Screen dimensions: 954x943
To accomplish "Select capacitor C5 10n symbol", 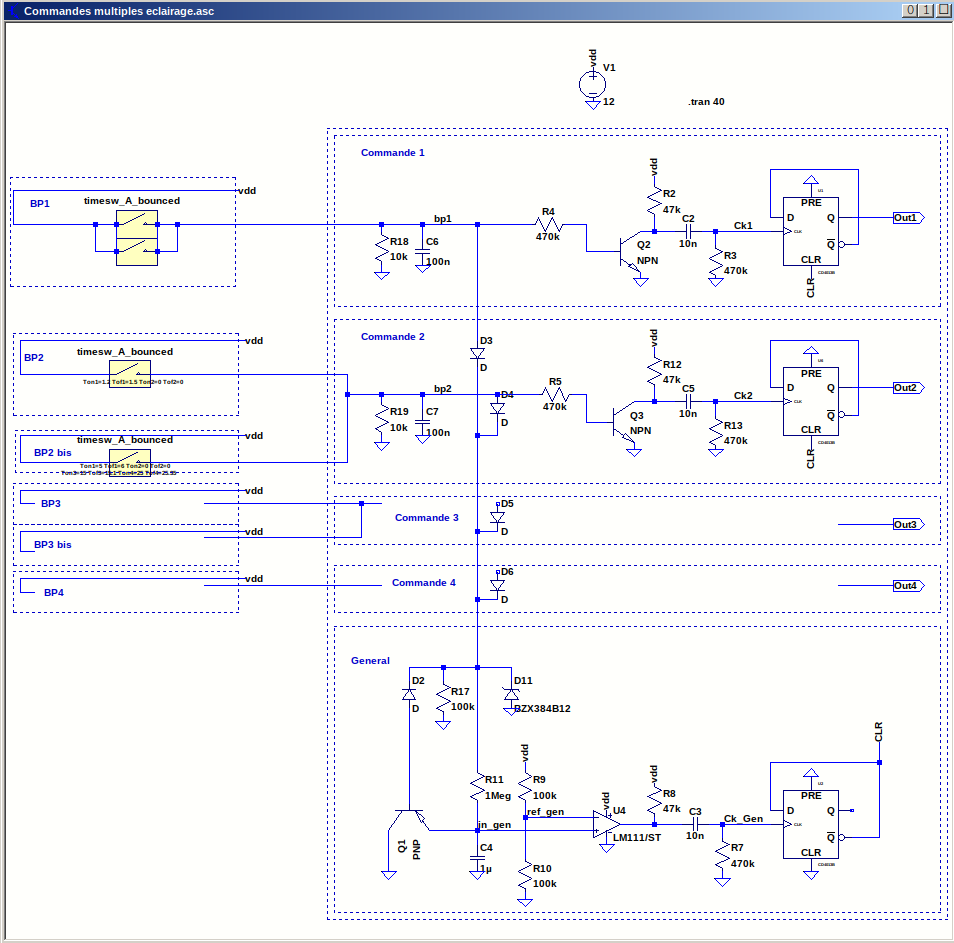I will (x=688, y=402).
